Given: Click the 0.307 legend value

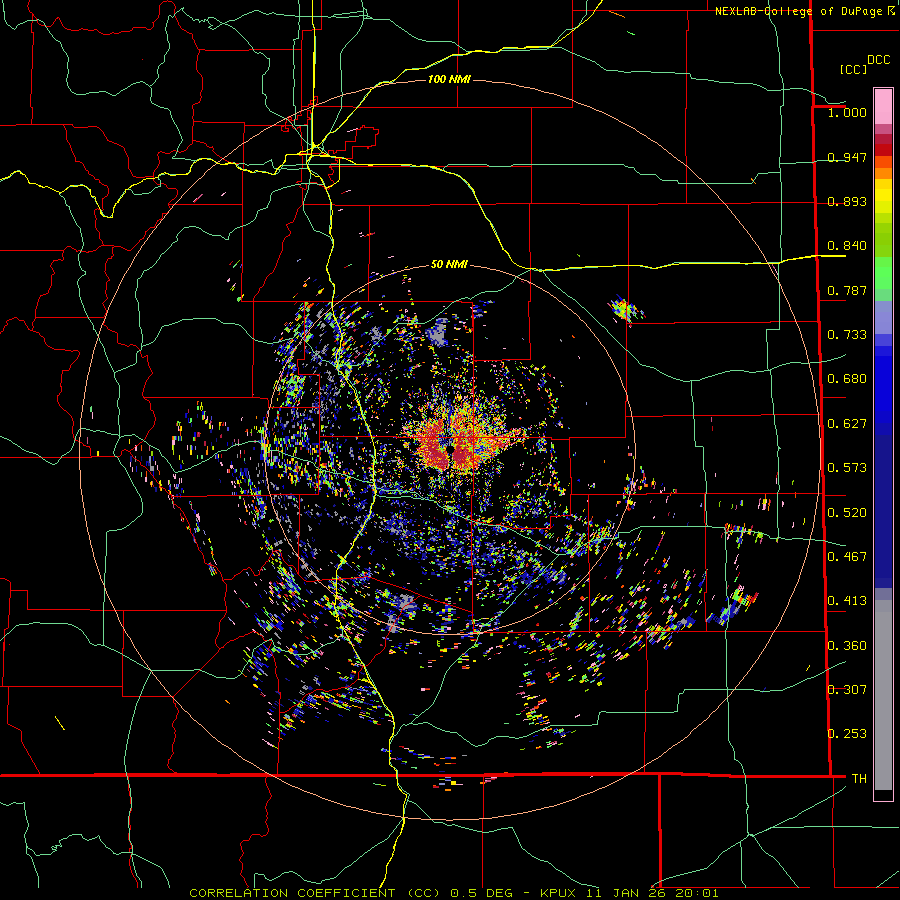Looking at the screenshot, I should pos(847,690).
